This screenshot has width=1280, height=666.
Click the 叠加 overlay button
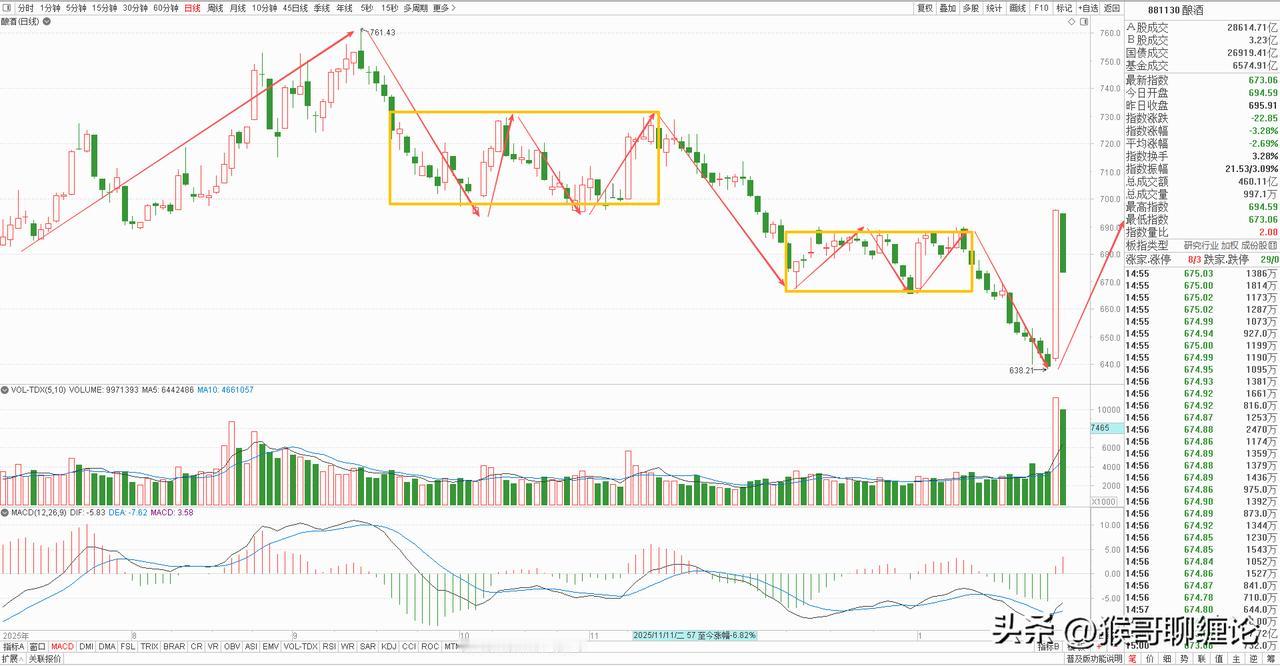948,8
